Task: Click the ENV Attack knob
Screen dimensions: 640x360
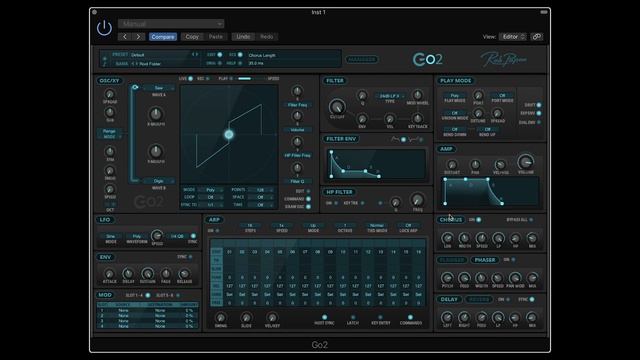Action: 109,273
